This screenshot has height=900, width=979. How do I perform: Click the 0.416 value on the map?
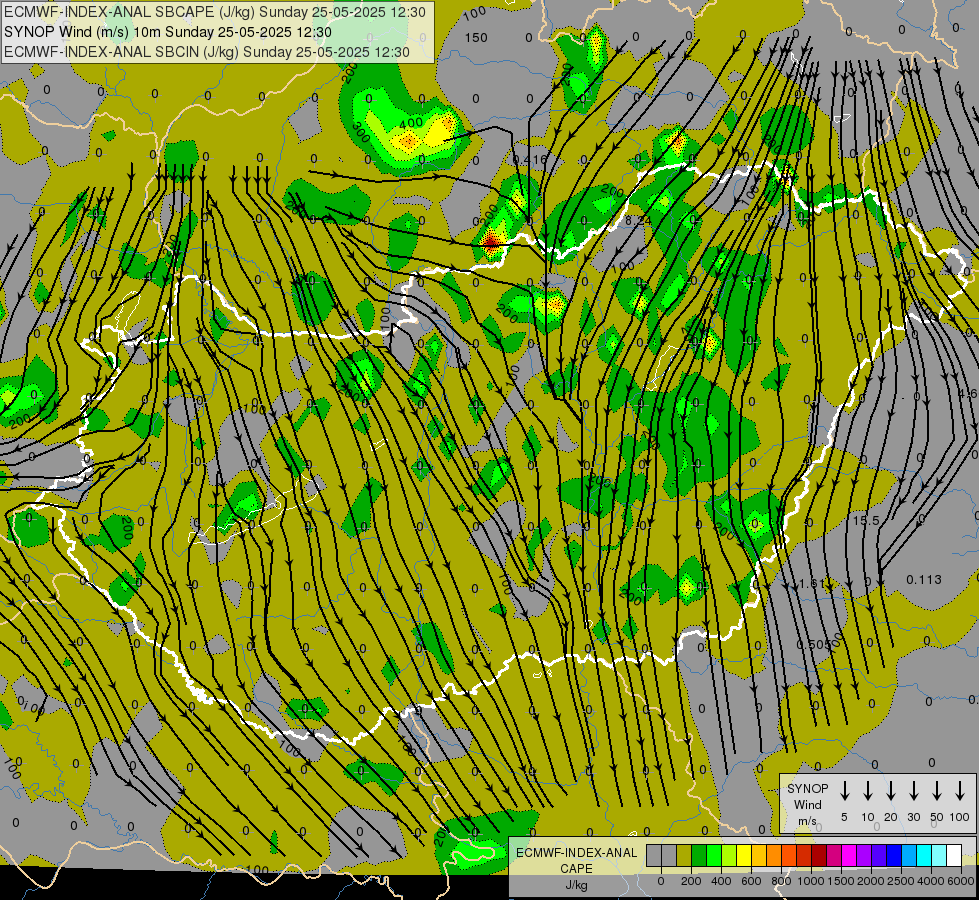point(529,160)
